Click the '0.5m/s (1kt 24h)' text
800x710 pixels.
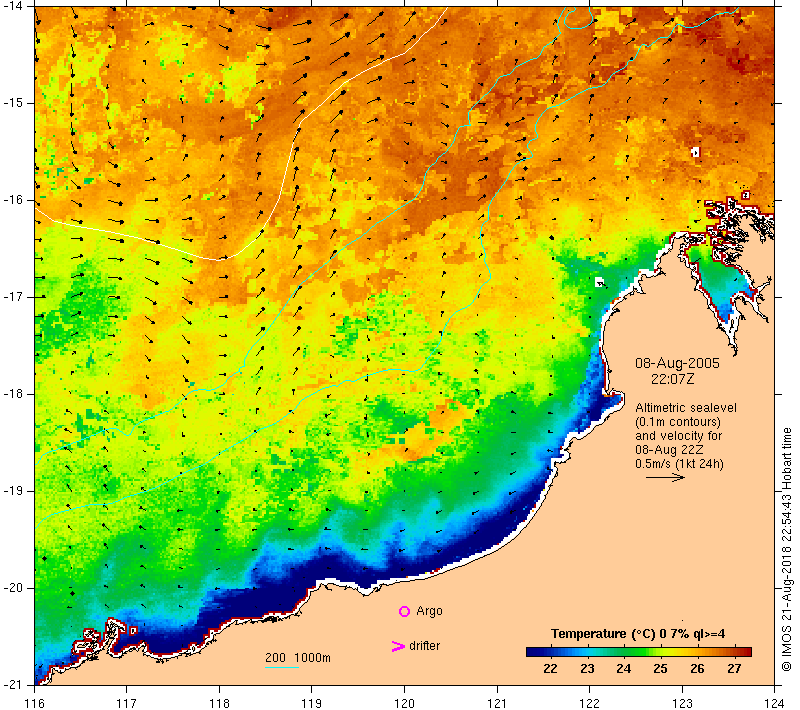coord(679,464)
